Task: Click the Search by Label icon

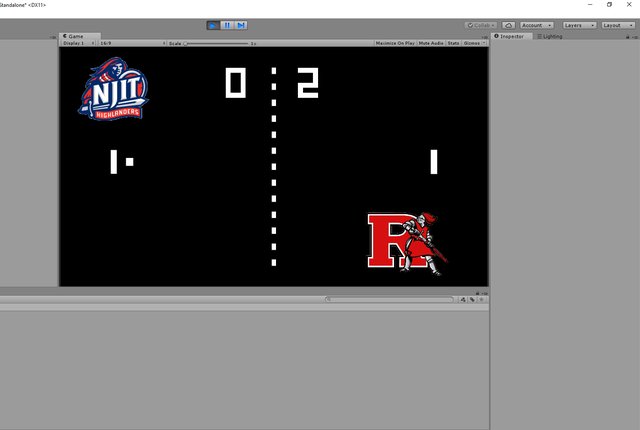Action: (472, 299)
